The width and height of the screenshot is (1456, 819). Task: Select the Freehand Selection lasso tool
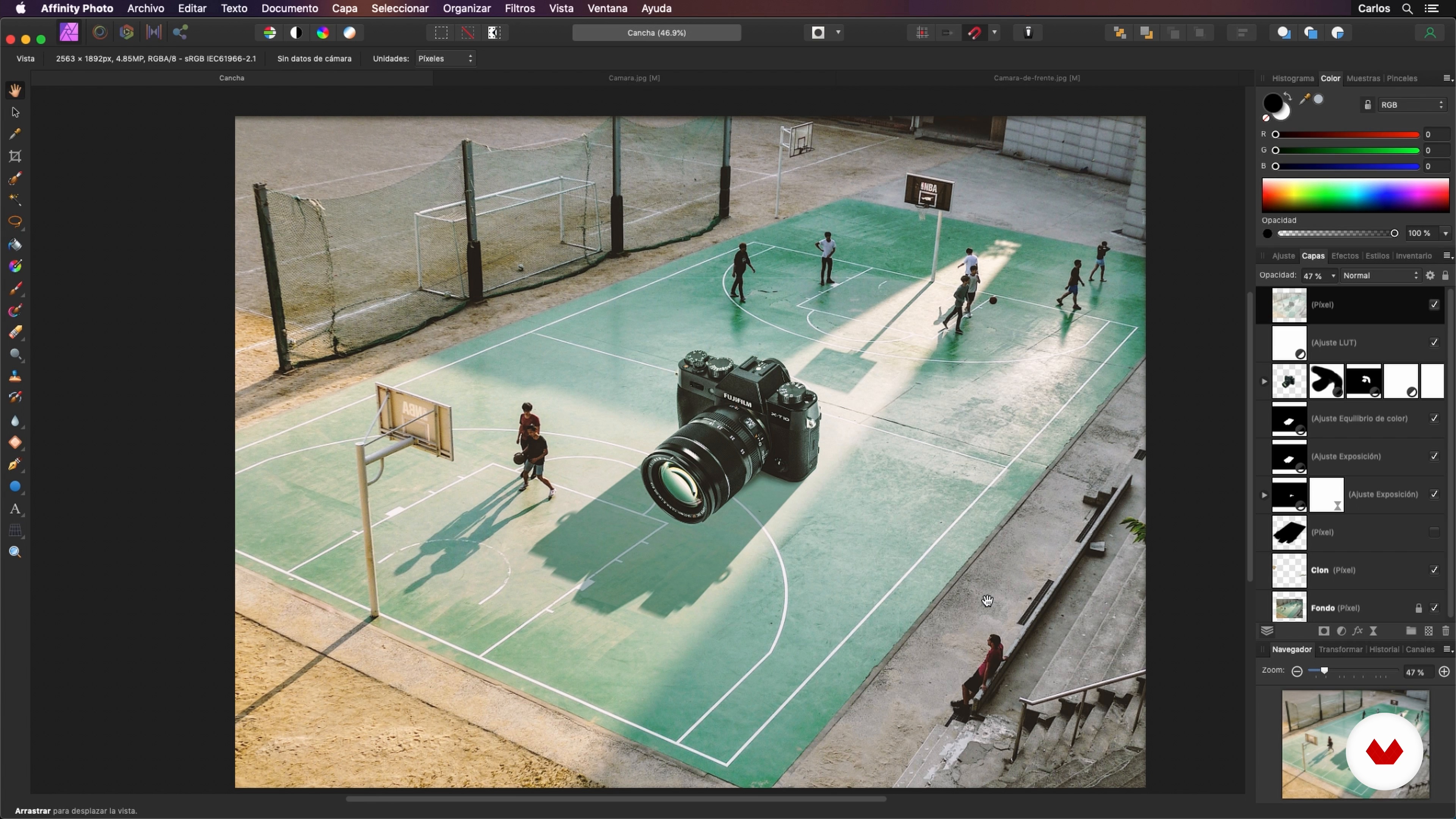click(15, 222)
